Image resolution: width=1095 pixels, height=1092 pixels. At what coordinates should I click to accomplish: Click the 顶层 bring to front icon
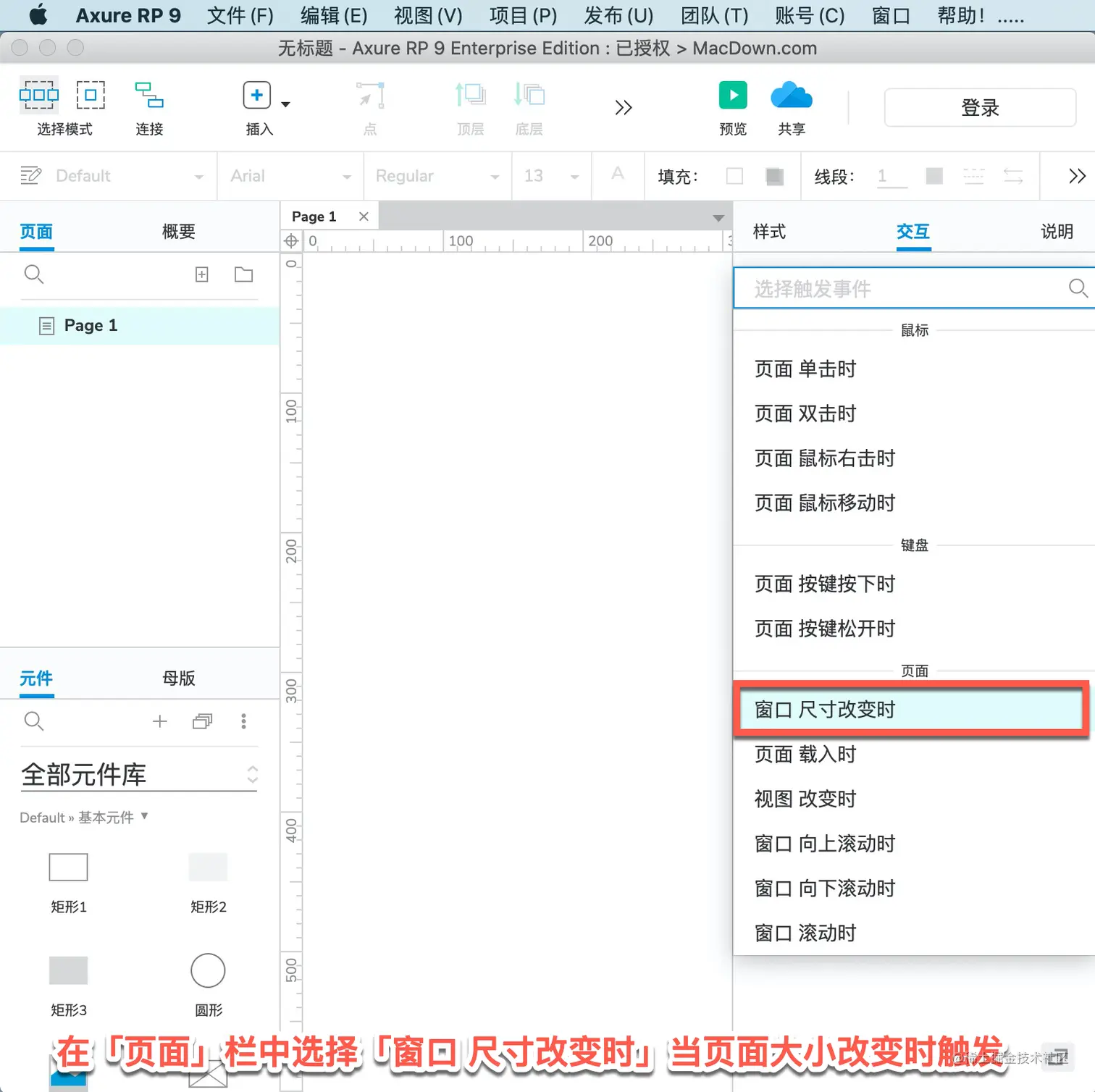tap(470, 95)
